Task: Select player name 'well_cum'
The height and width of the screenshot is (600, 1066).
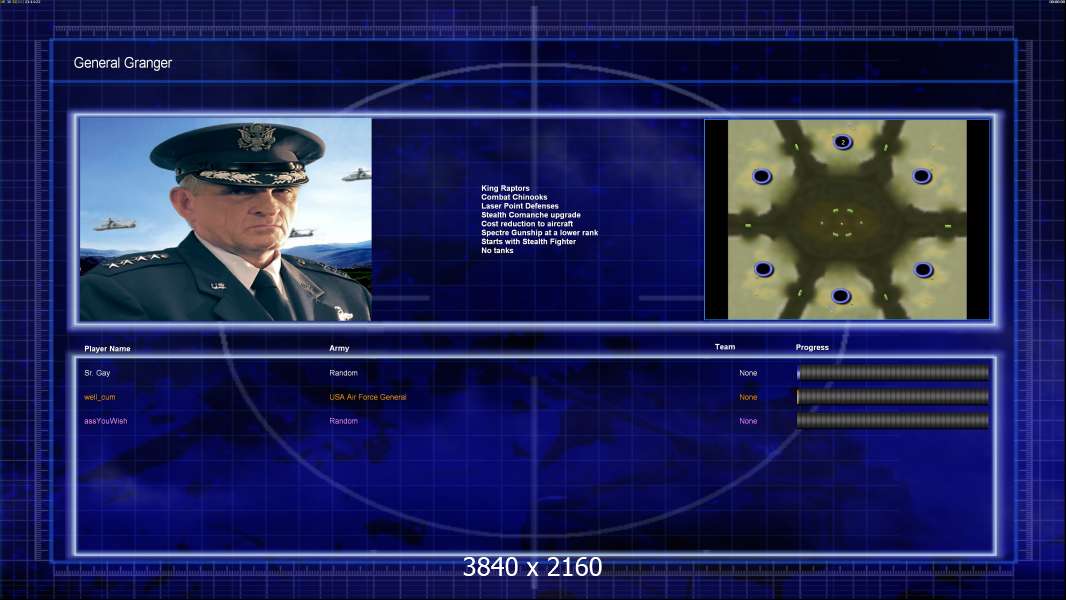Action: click(100, 397)
